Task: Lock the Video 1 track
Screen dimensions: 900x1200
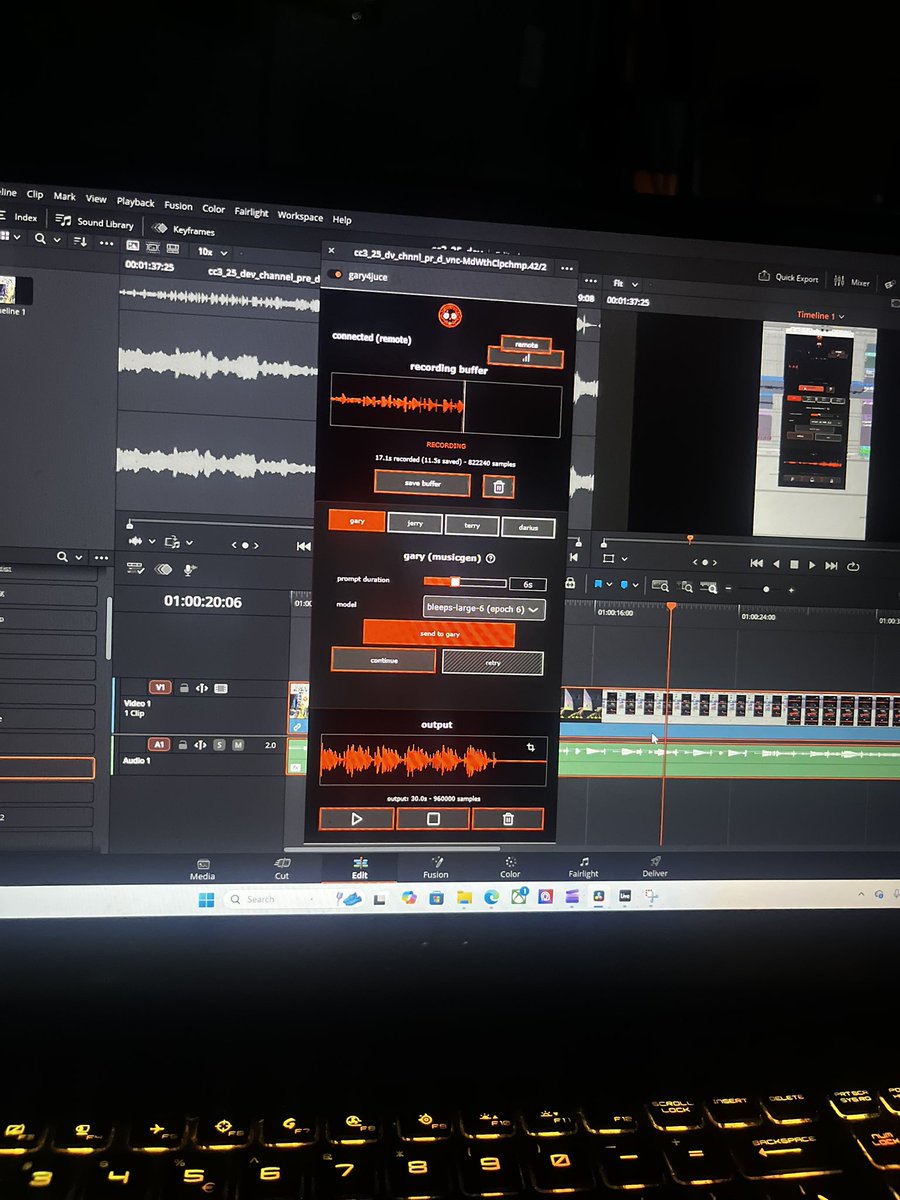Action: (x=183, y=687)
